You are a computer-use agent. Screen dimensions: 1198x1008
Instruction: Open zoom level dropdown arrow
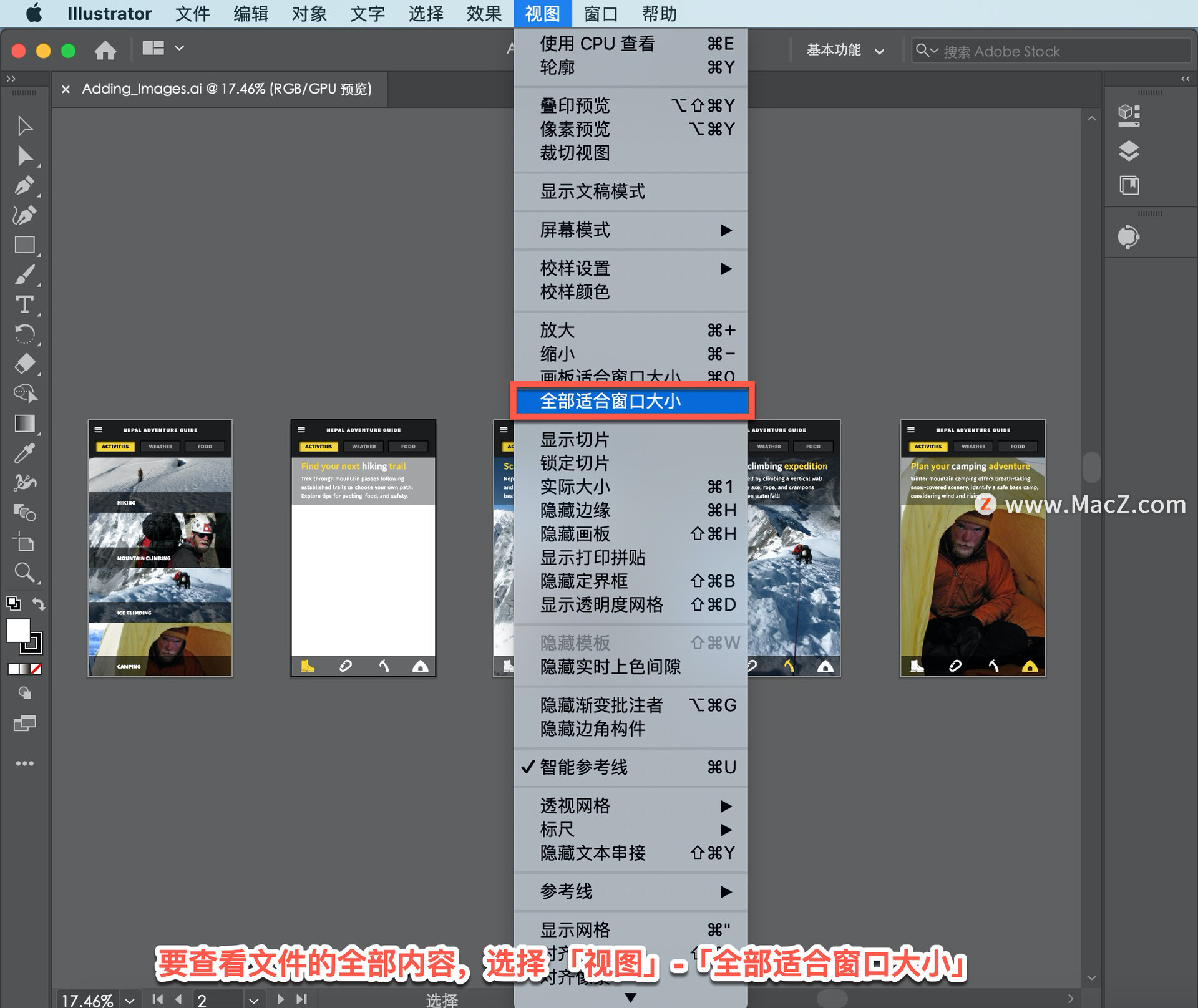point(130,1000)
